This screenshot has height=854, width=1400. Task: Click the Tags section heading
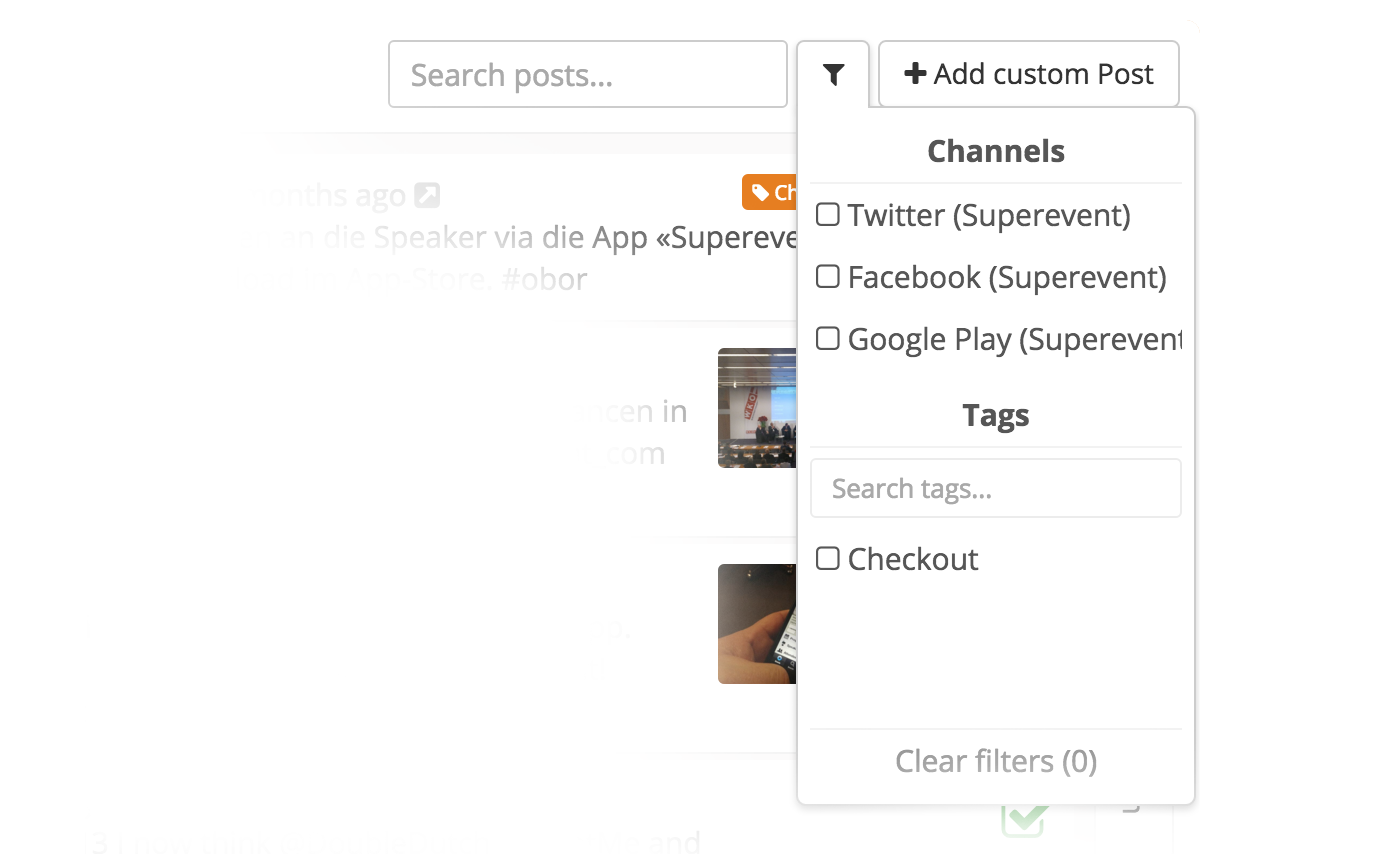point(996,415)
